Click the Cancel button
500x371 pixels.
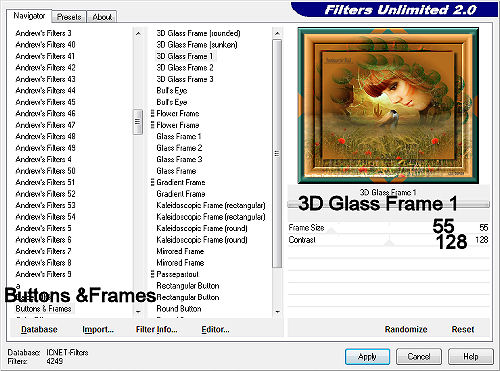pyautogui.click(x=419, y=357)
